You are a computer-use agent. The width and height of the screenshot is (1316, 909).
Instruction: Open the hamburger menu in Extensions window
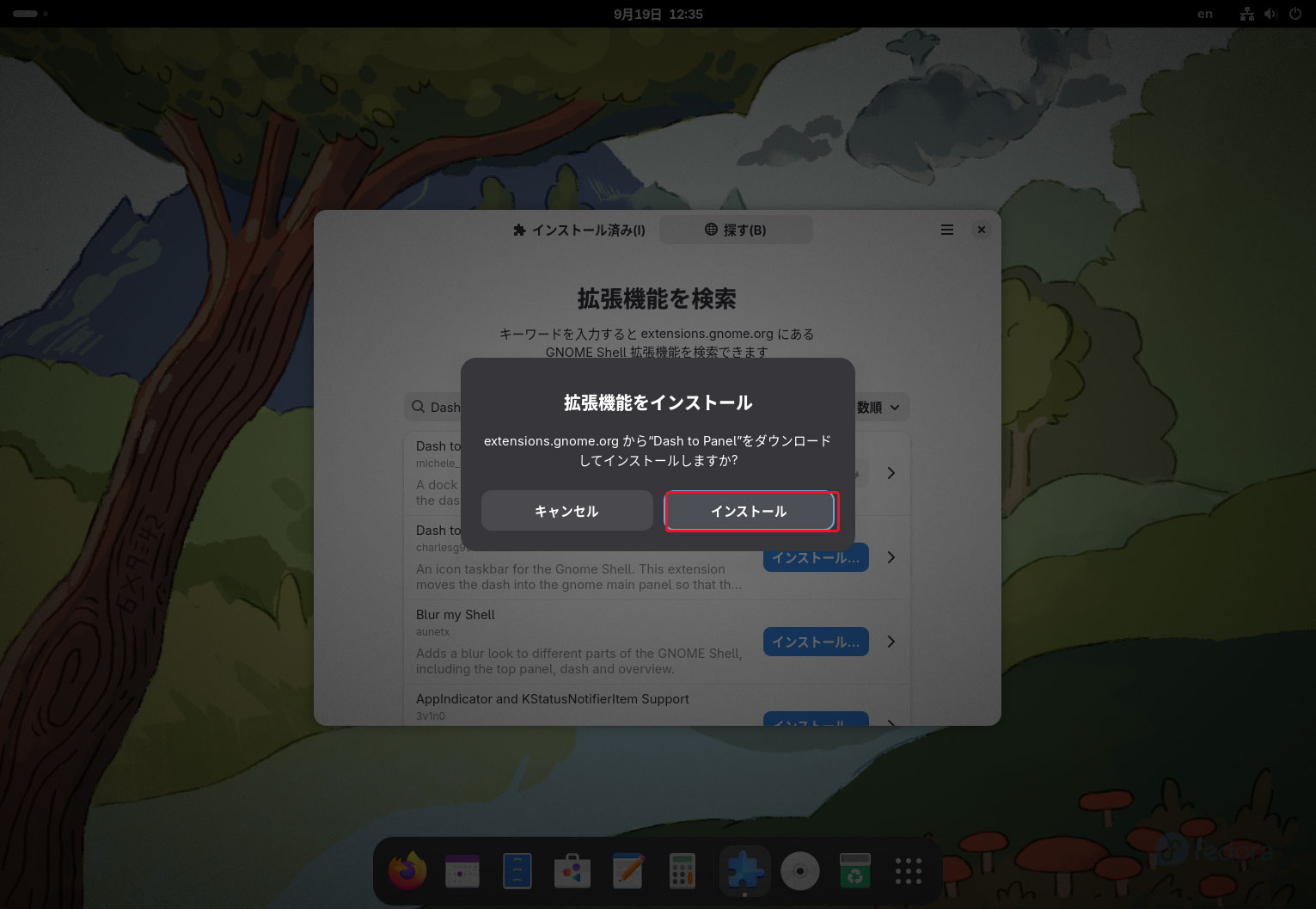pos(947,230)
